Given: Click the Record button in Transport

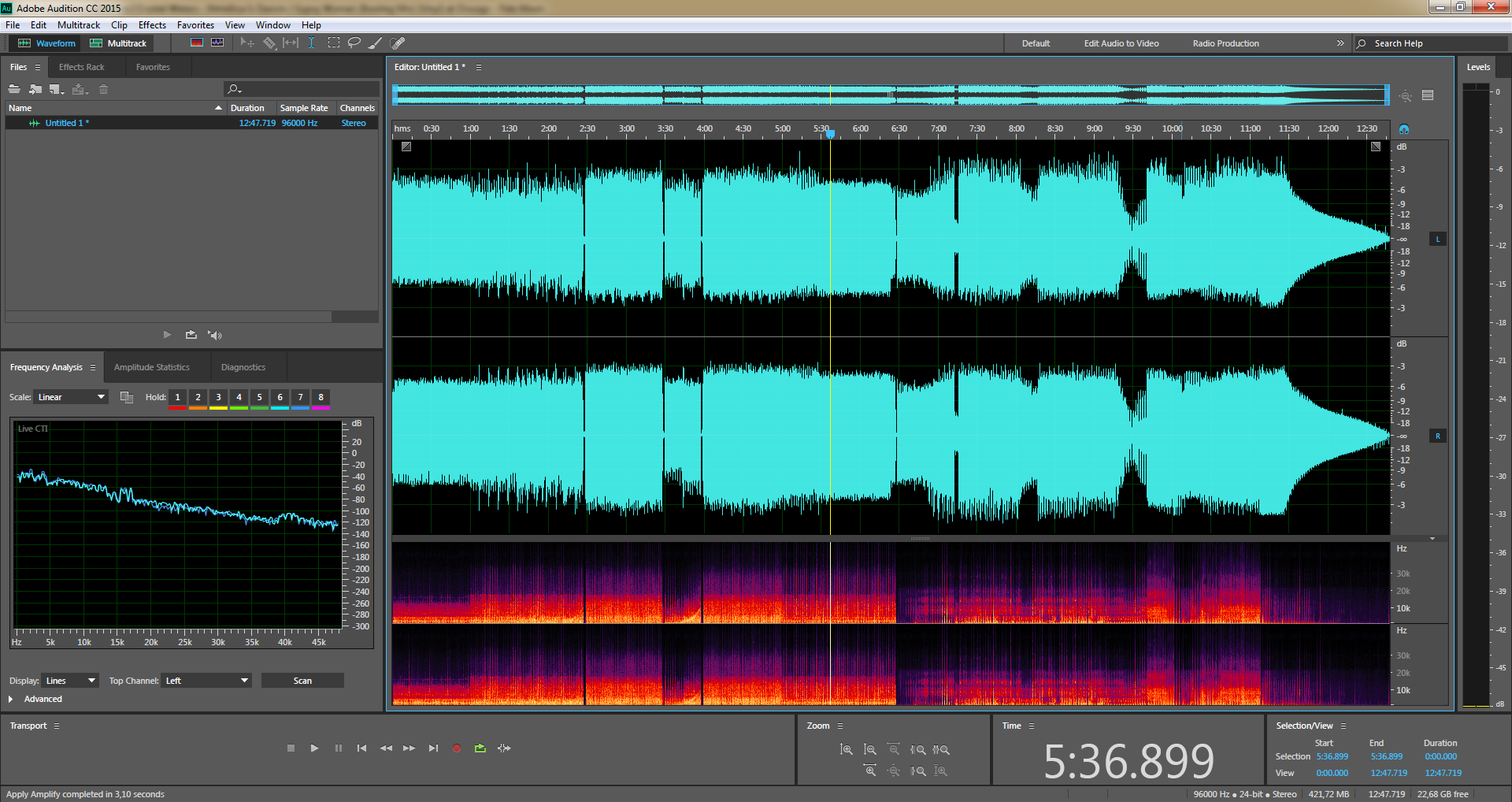Looking at the screenshot, I should click(457, 748).
